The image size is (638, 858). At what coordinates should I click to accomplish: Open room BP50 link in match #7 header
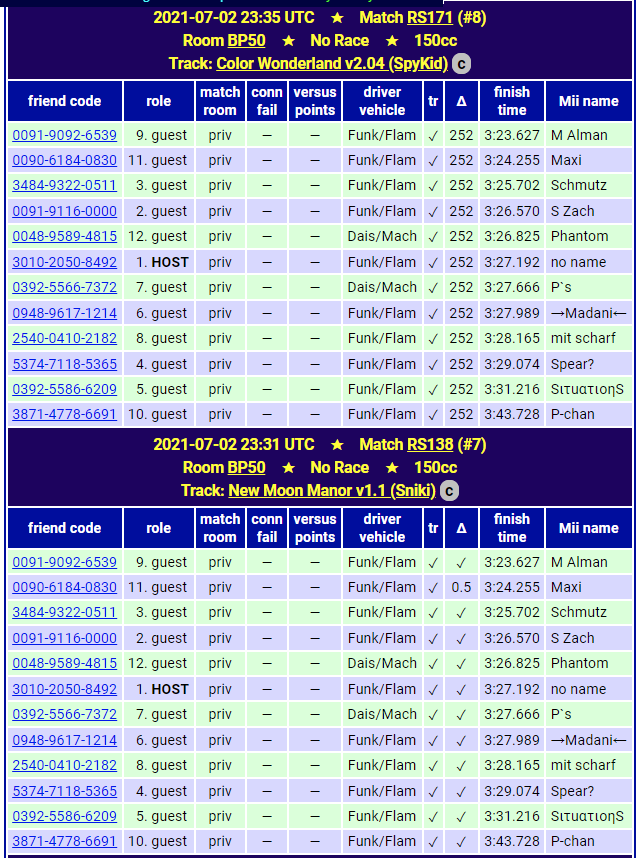tap(246, 467)
